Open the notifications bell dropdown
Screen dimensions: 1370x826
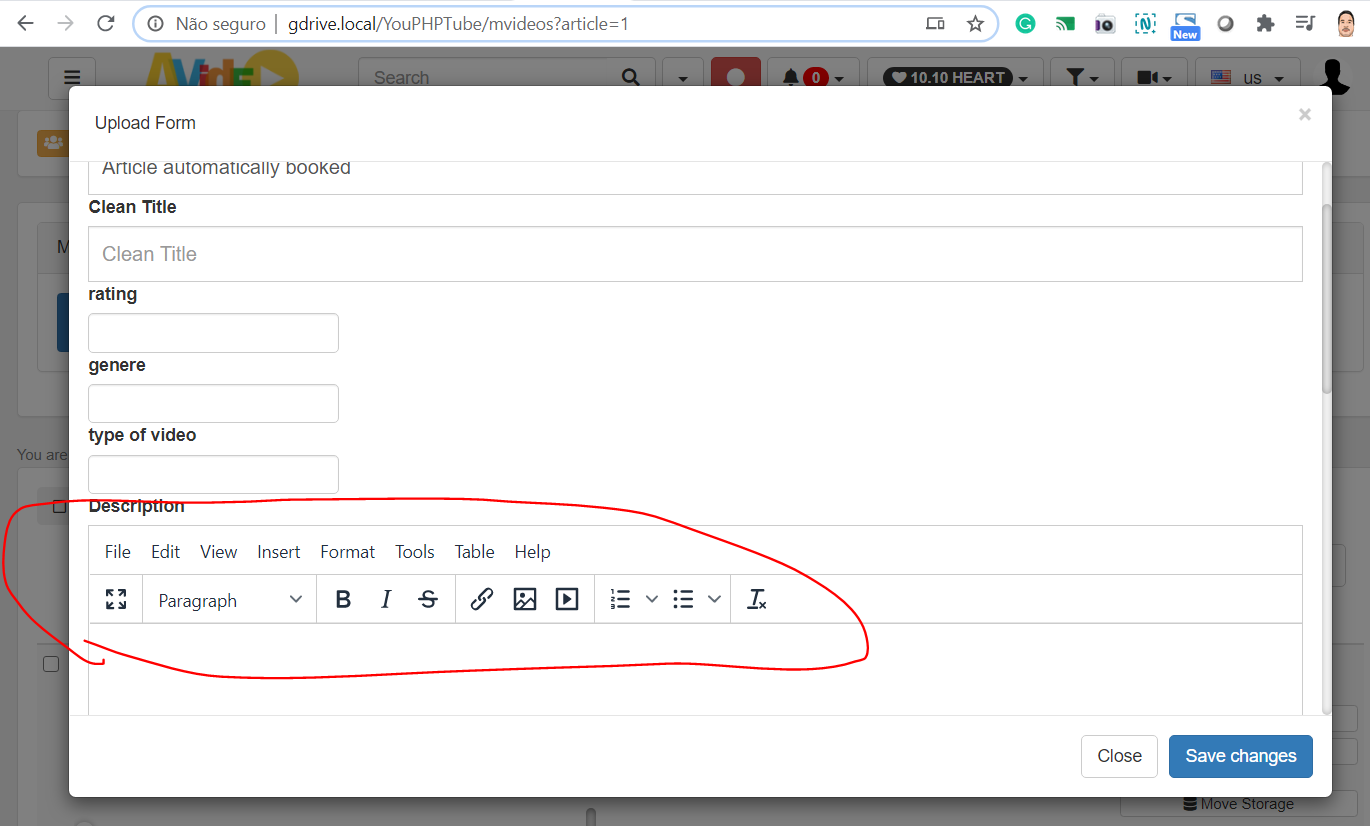point(812,77)
